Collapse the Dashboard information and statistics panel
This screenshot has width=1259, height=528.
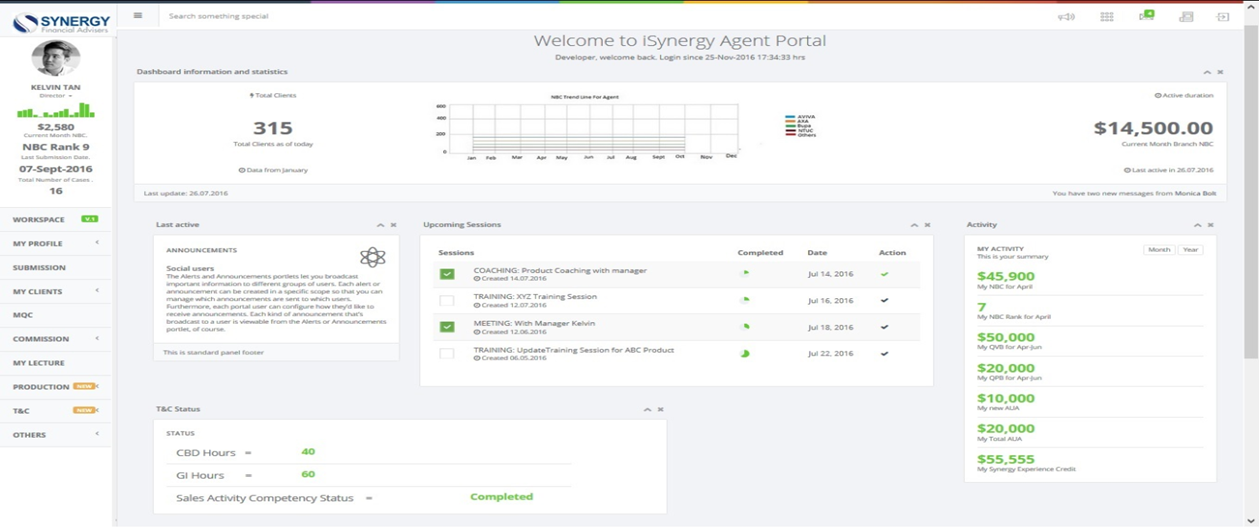1207,73
